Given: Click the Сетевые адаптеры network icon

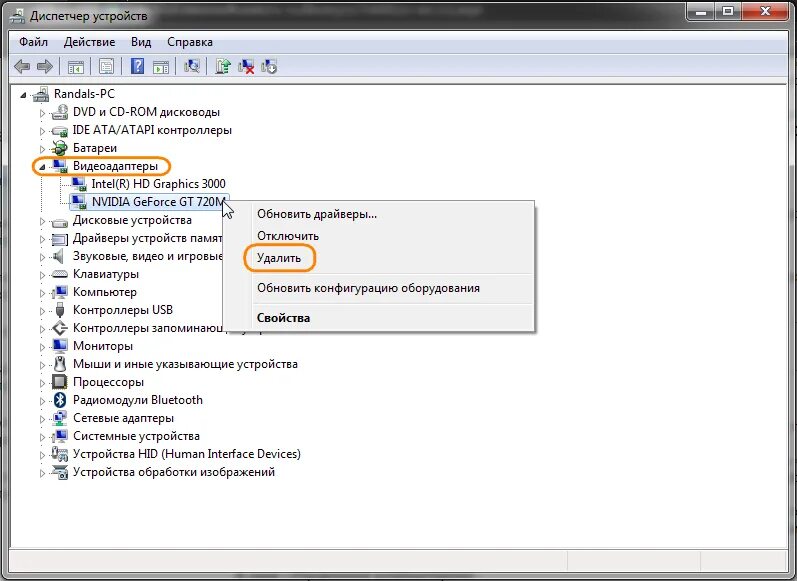Looking at the screenshot, I should [x=59, y=418].
